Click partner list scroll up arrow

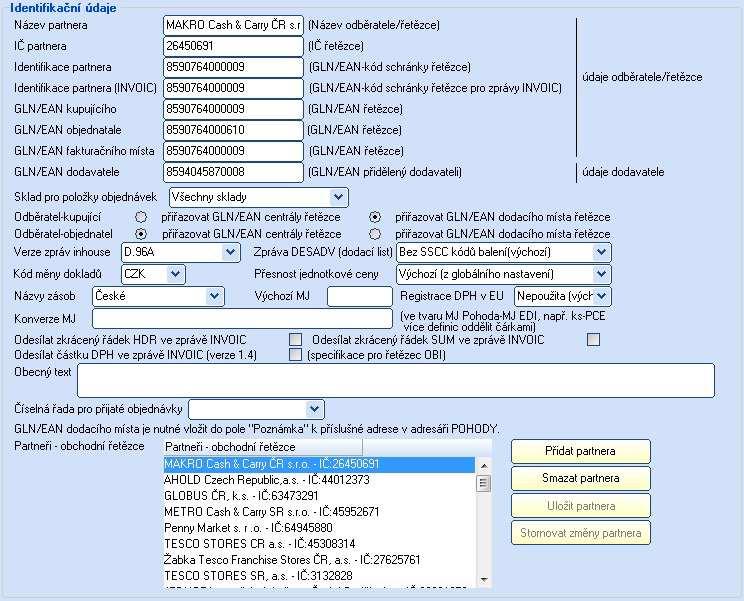click(x=484, y=466)
